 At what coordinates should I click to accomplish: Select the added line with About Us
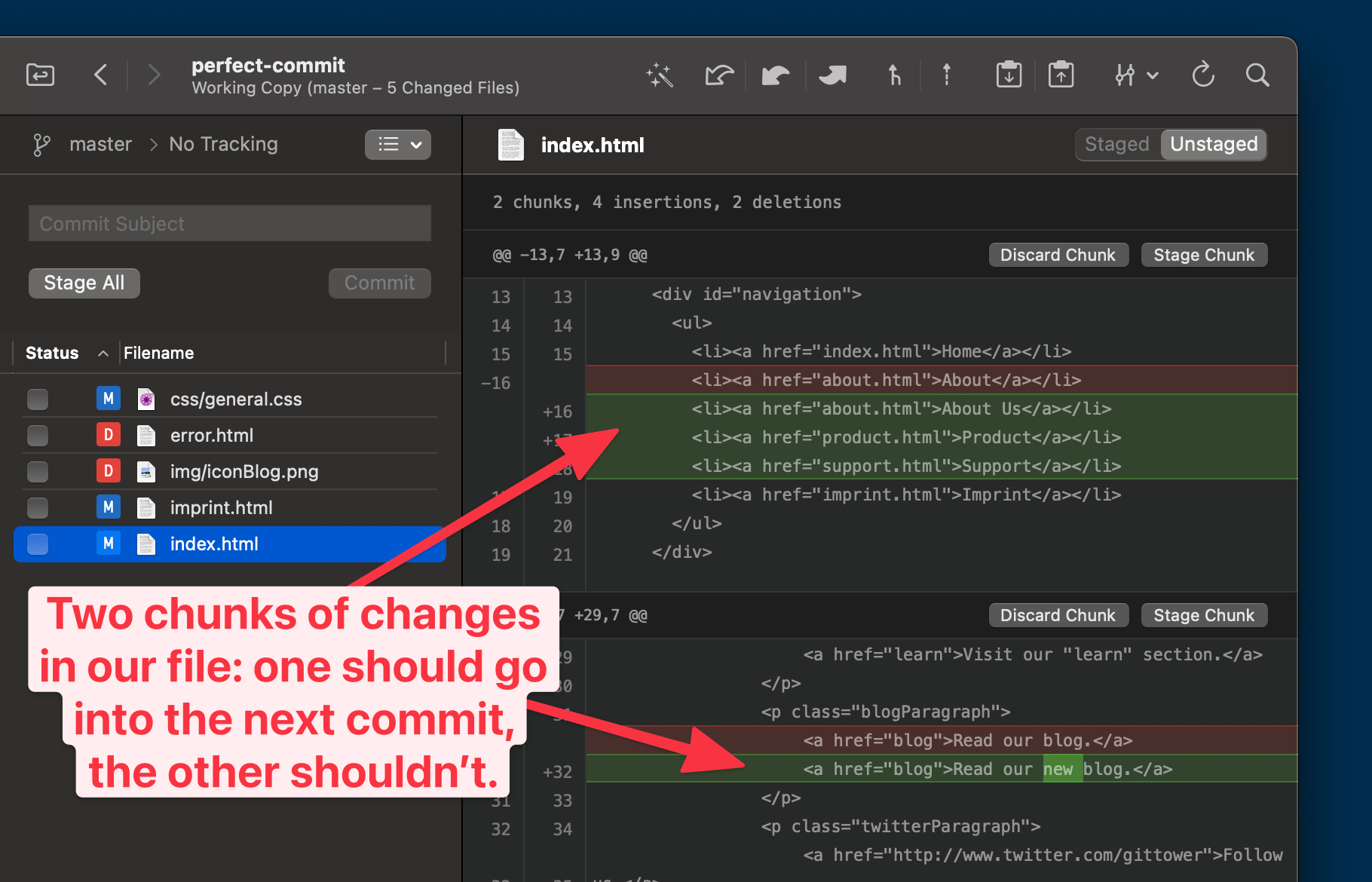[941, 409]
